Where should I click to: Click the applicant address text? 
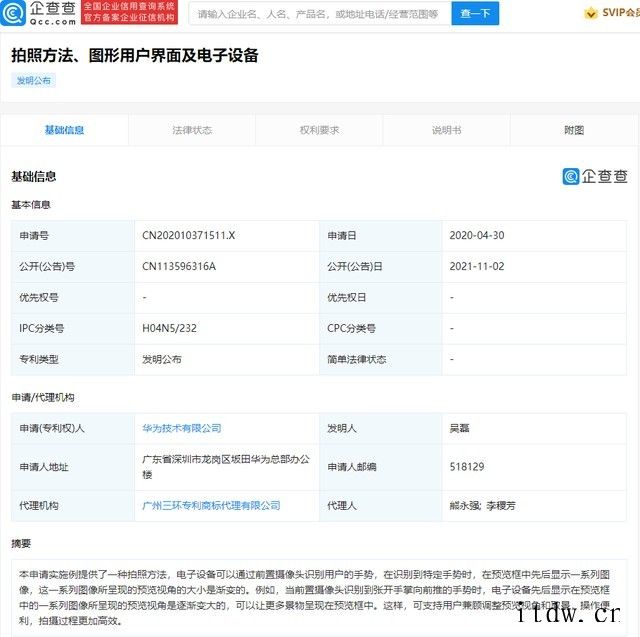[x=226, y=467]
